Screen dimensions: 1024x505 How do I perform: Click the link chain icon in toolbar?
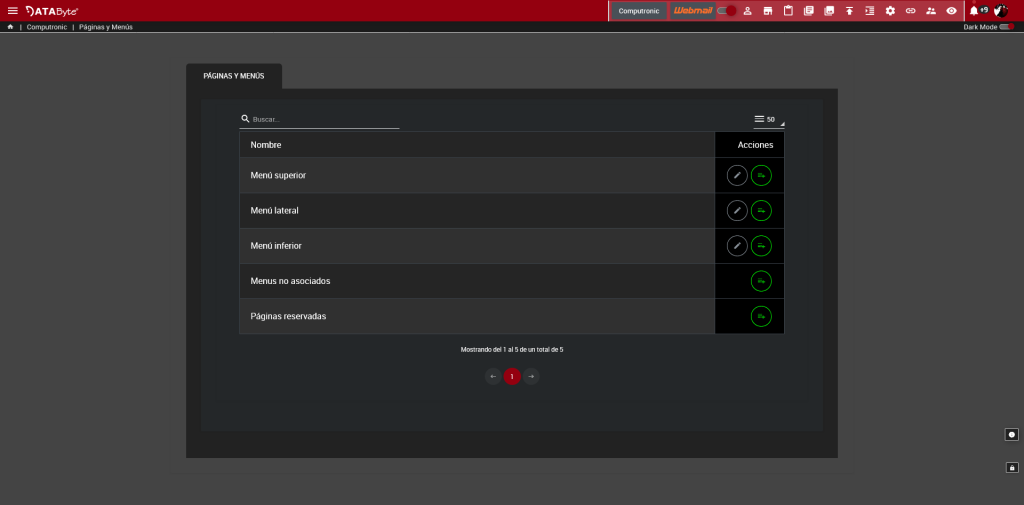910,11
